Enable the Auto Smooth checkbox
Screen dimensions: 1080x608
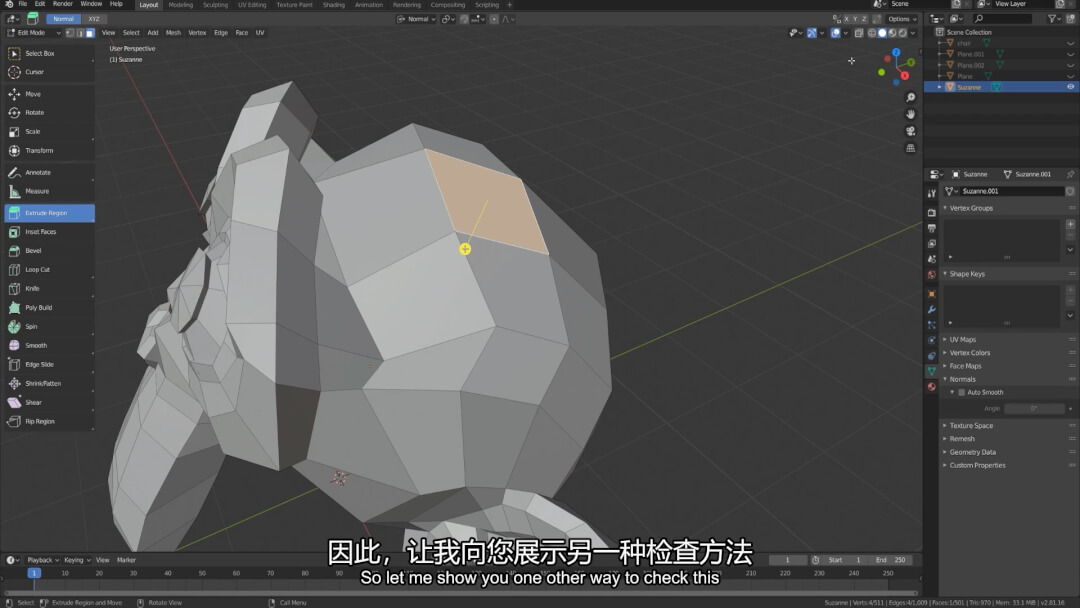[x=962, y=392]
